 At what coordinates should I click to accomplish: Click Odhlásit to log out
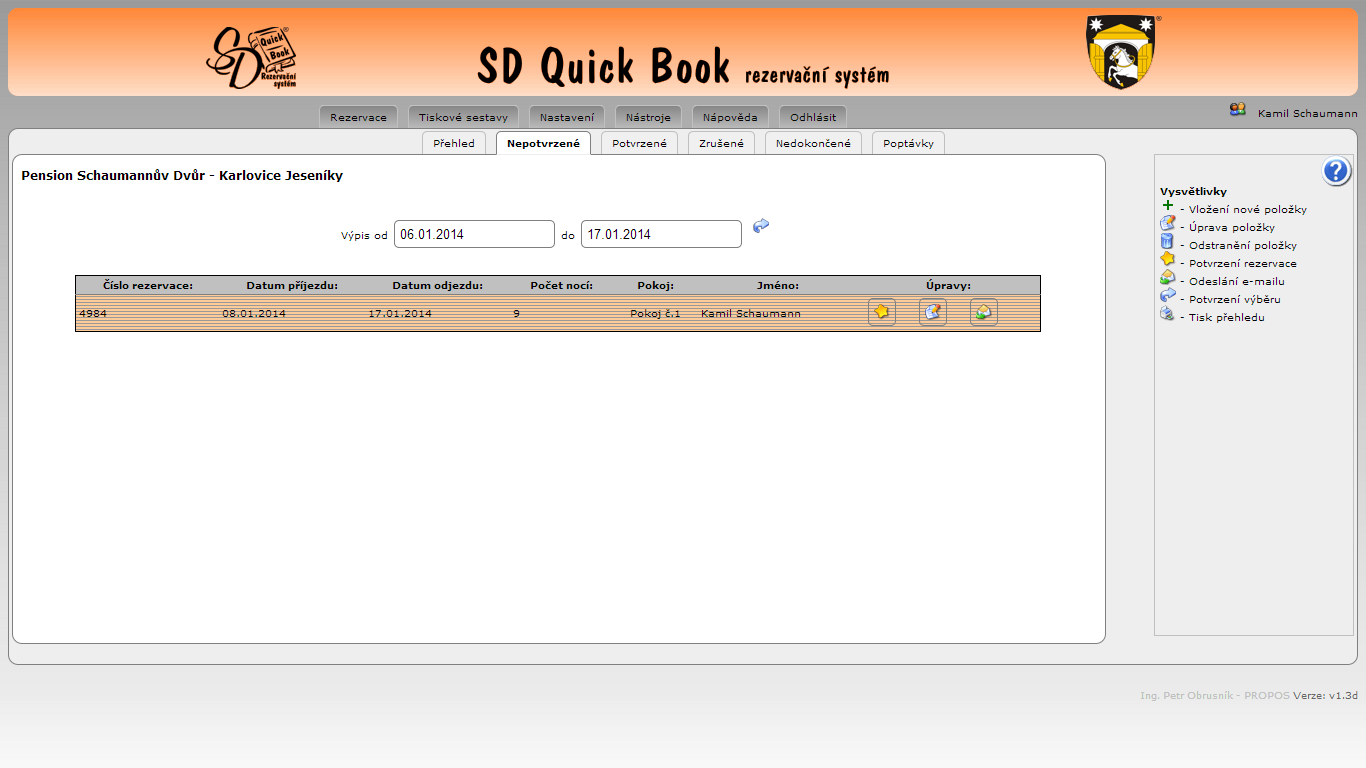pos(813,117)
